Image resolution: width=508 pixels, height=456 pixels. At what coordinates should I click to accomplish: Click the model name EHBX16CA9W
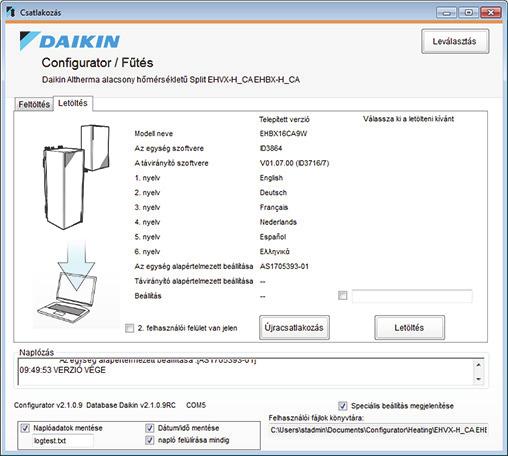(x=283, y=134)
